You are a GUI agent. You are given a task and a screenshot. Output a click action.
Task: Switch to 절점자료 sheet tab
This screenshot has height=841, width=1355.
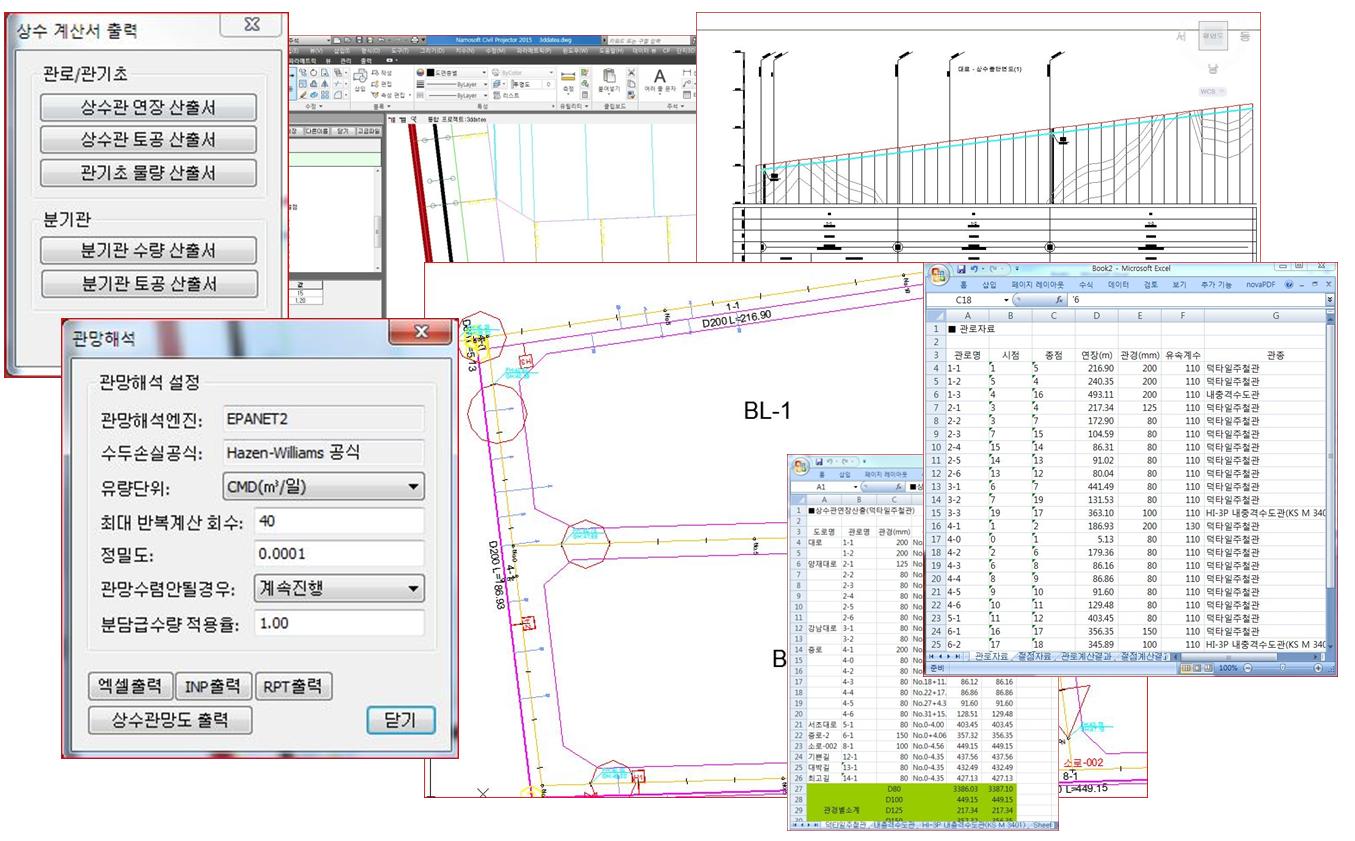[1033, 656]
